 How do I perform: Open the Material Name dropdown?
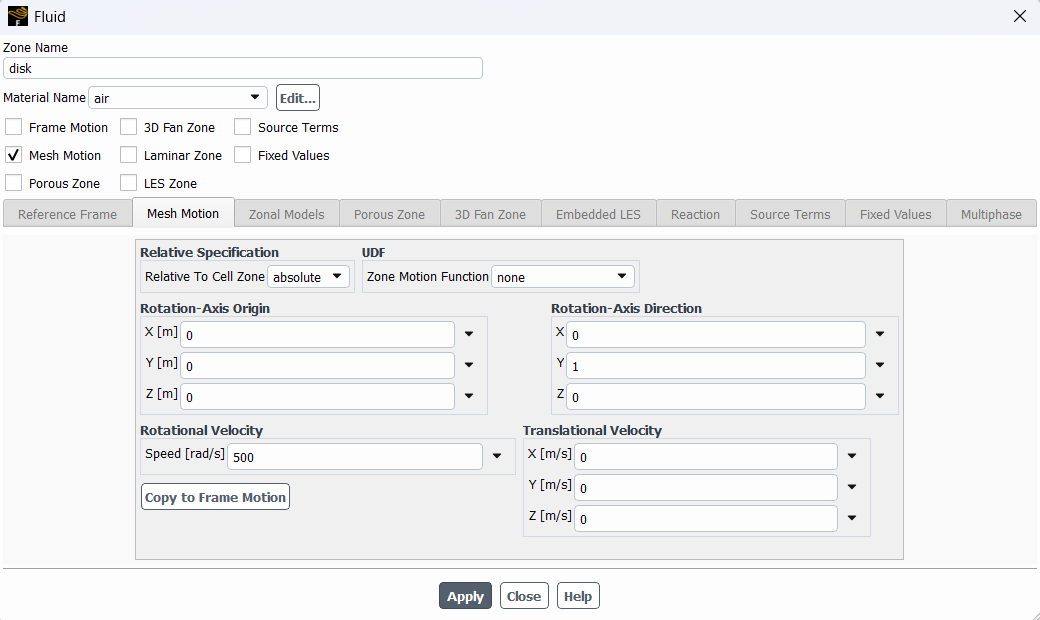click(x=178, y=98)
